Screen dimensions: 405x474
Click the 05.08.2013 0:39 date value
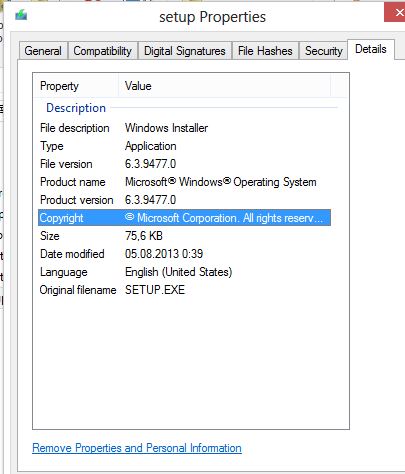164,254
